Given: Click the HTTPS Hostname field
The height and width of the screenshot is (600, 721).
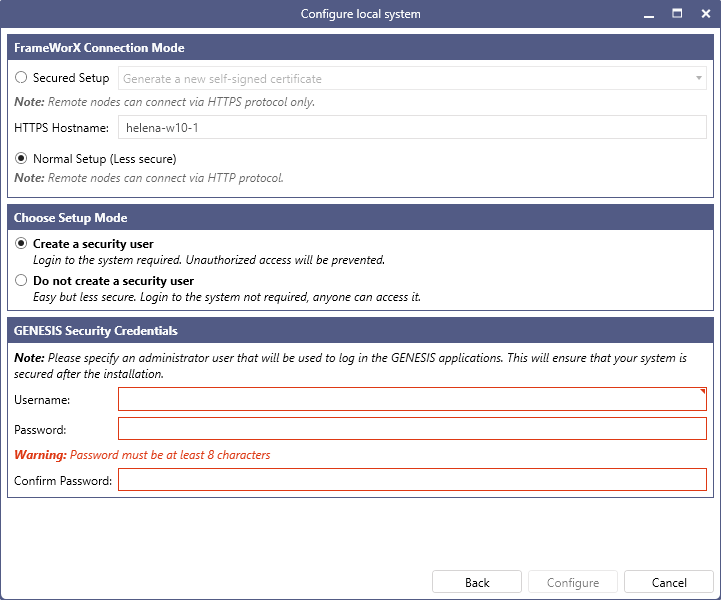Looking at the screenshot, I should click(412, 127).
